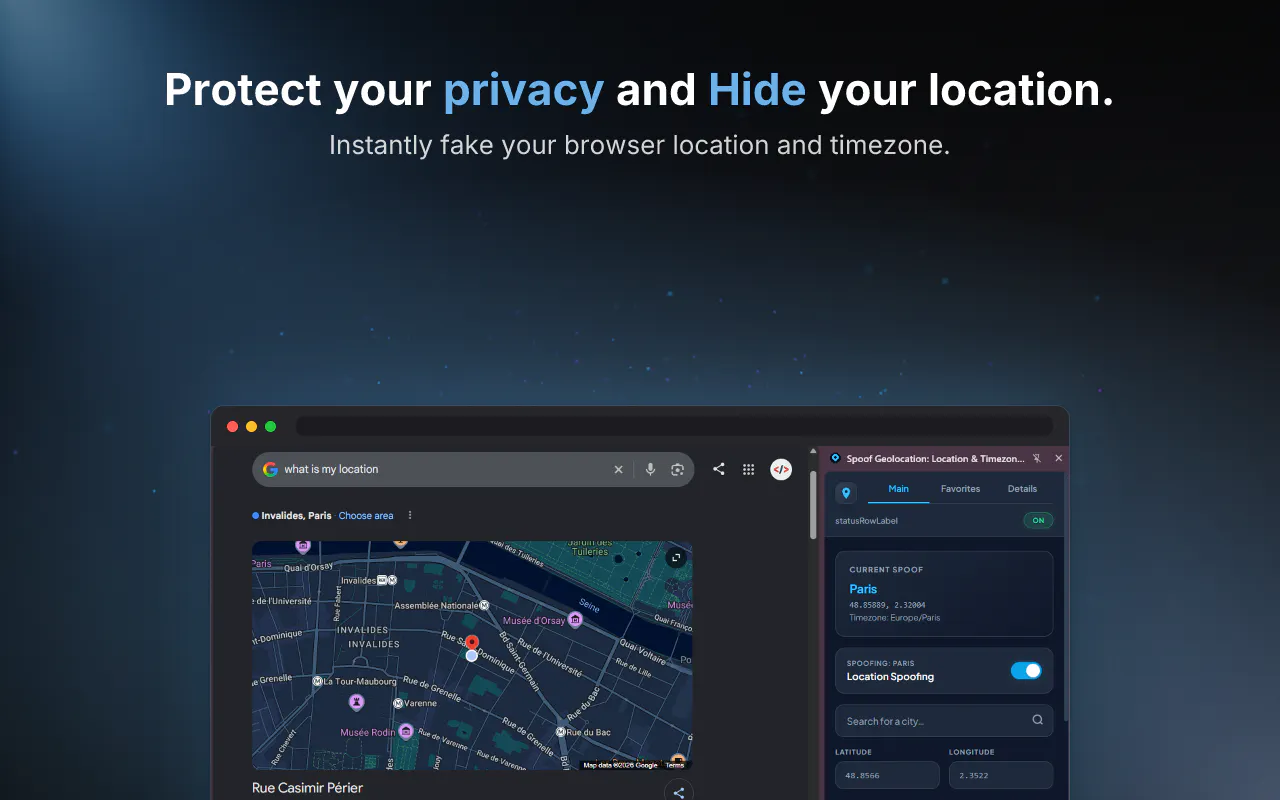Click the browser address bar
The image size is (1280, 800).
[x=674, y=426]
